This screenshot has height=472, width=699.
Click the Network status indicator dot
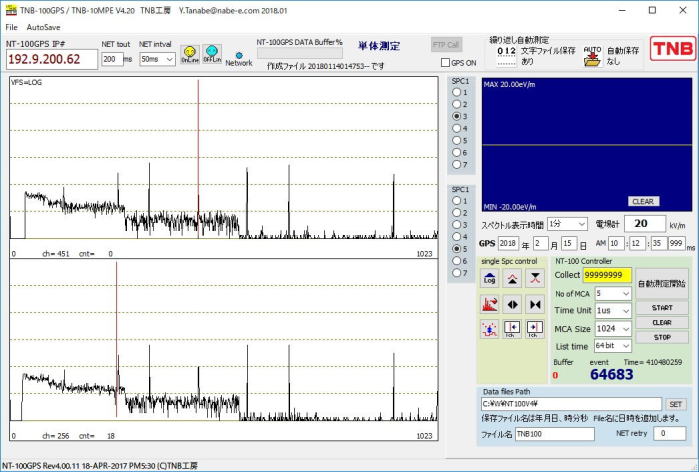(239, 56)
